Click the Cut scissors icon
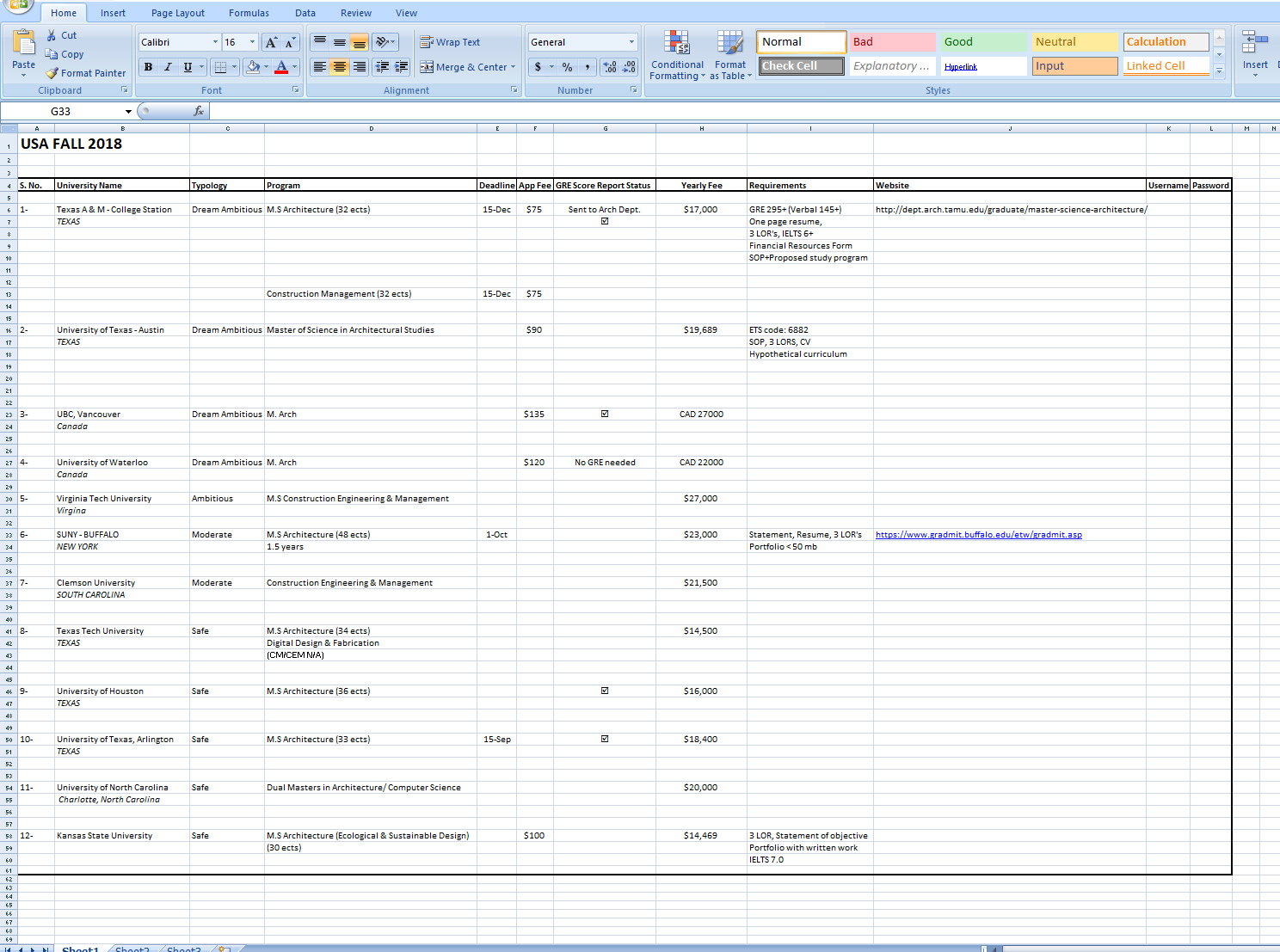Viewport: 1280px width, 952px height. (x=52, y=35)
